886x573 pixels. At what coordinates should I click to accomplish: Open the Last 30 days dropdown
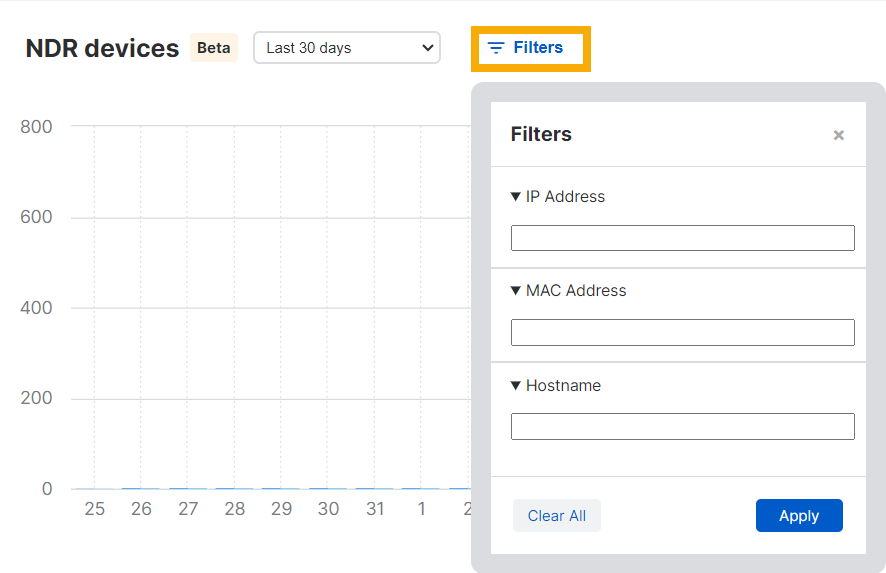tap(347, 48)
